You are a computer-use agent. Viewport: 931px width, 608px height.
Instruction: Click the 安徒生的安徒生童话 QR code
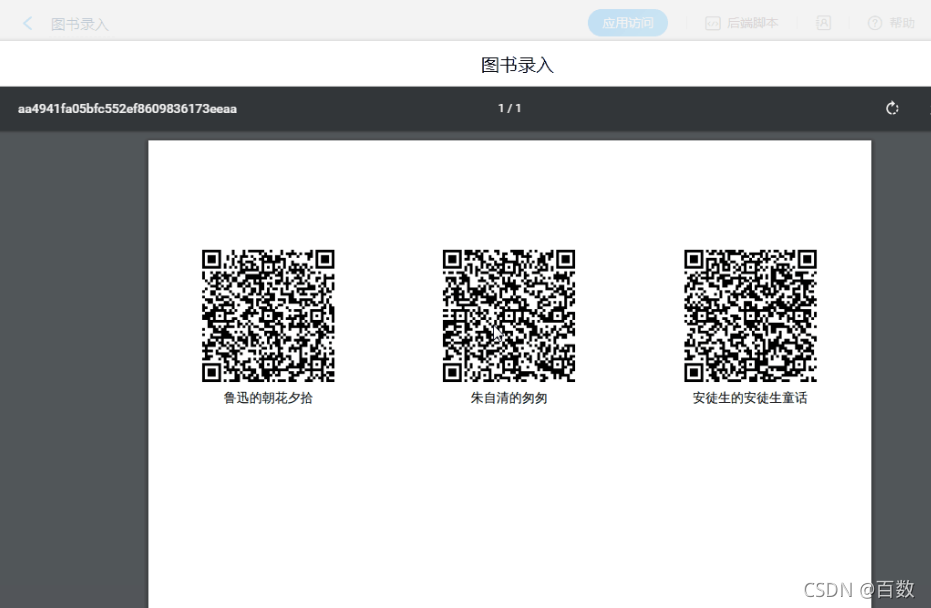[x=750, y=316]
